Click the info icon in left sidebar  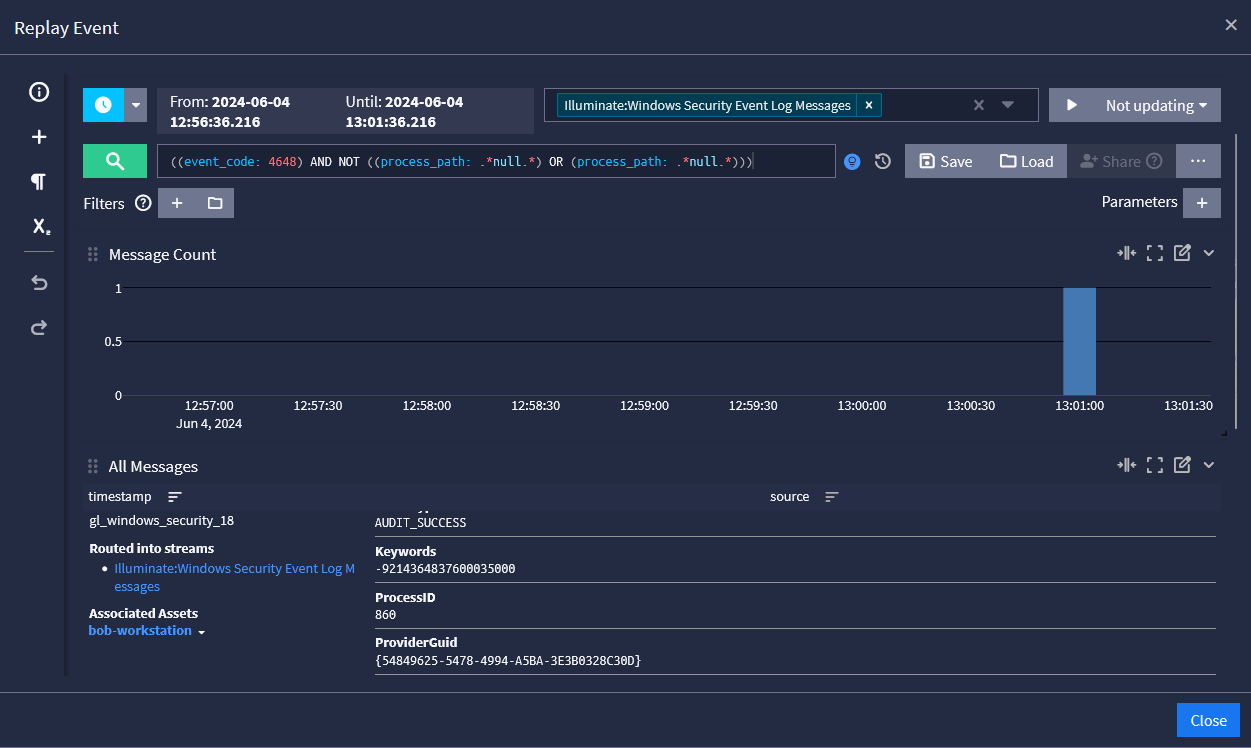tap(39, 93)
